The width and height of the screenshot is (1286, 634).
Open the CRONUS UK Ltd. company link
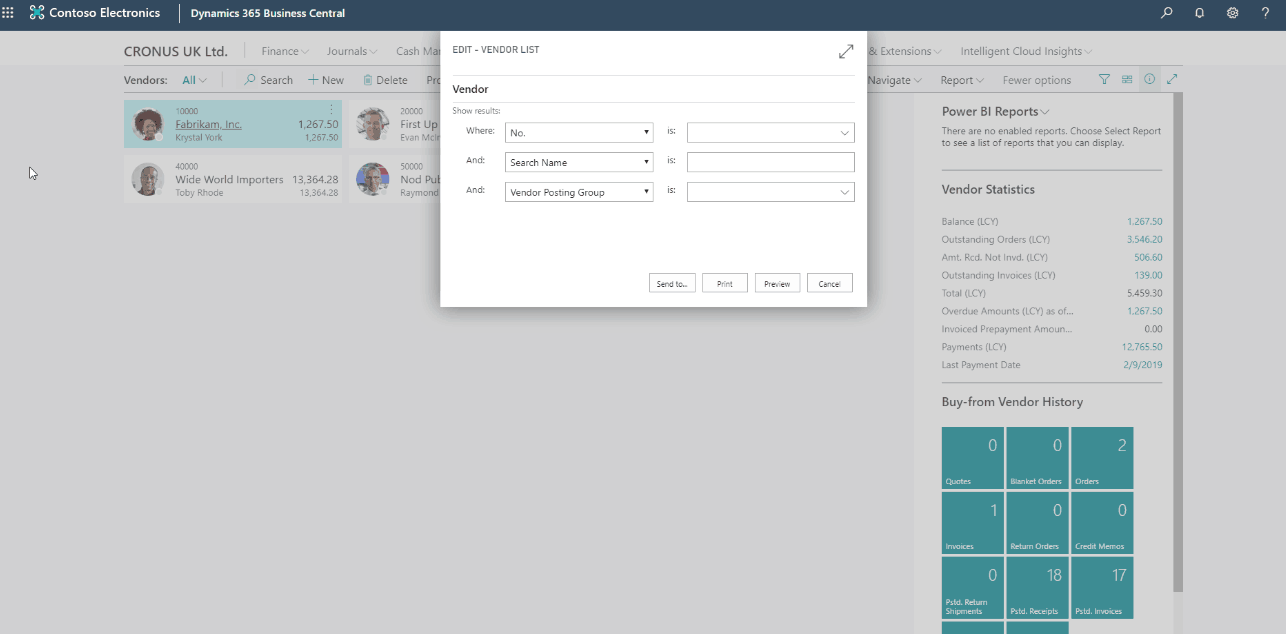pos(176,51)
